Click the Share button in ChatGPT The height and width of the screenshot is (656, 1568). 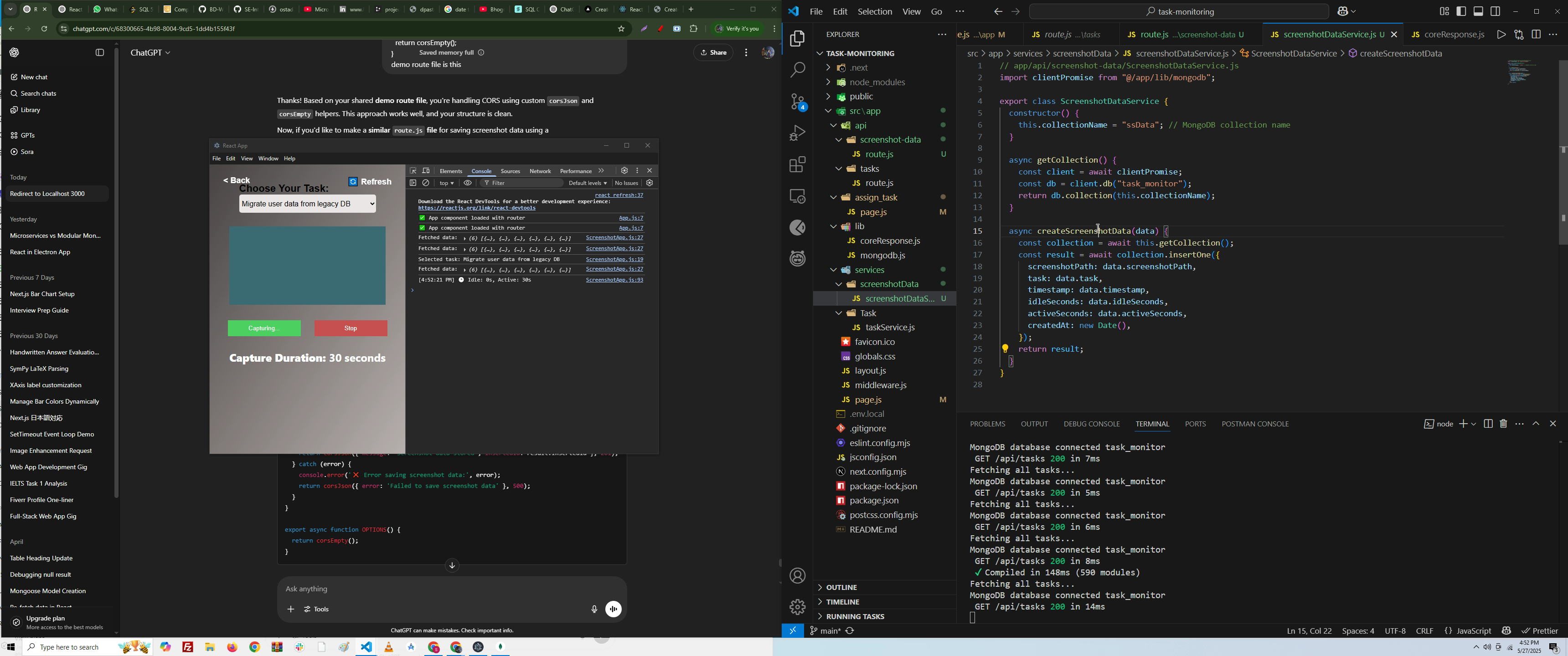pos(713,53)
